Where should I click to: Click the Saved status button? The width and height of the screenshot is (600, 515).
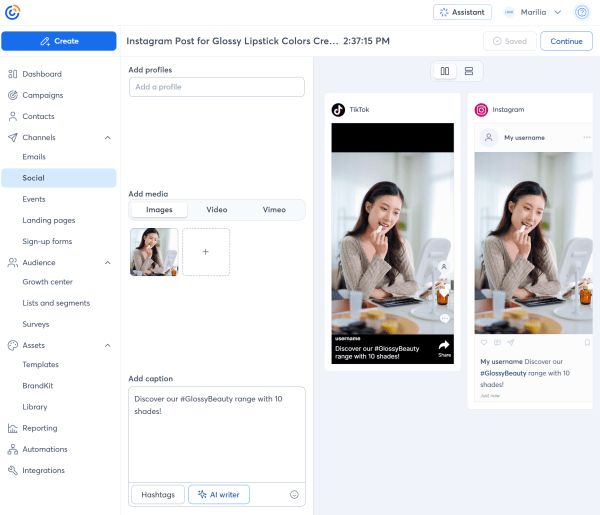(x=510, y=41)
